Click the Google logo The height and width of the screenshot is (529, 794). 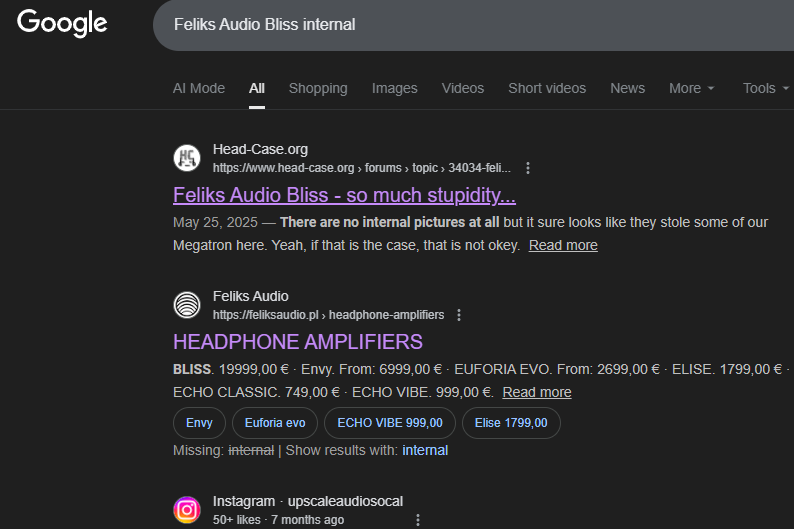point(62,23)
